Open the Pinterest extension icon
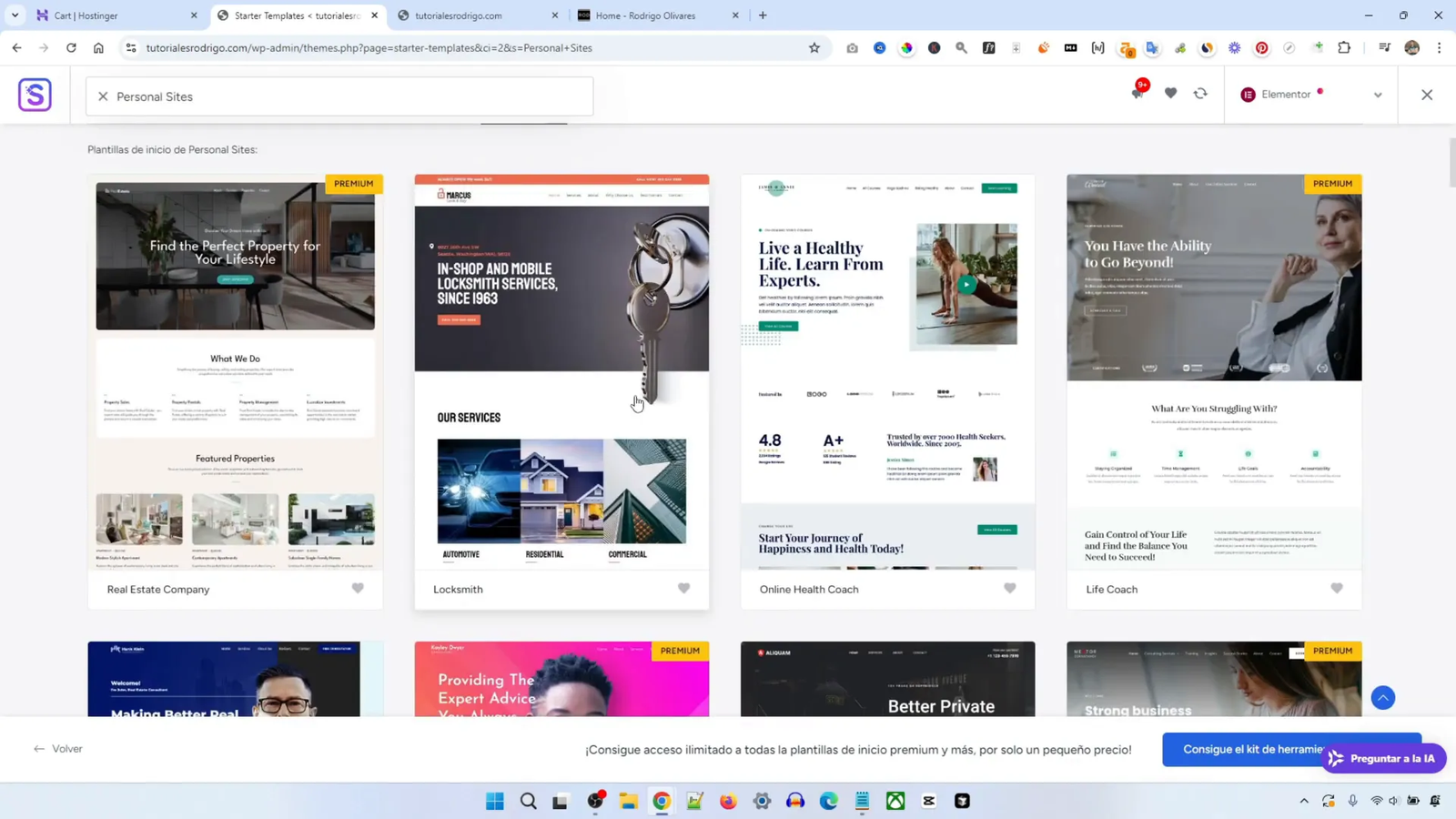Image resolution: width=1456 pixels, height=819 pixels. tap(1261, 48)
